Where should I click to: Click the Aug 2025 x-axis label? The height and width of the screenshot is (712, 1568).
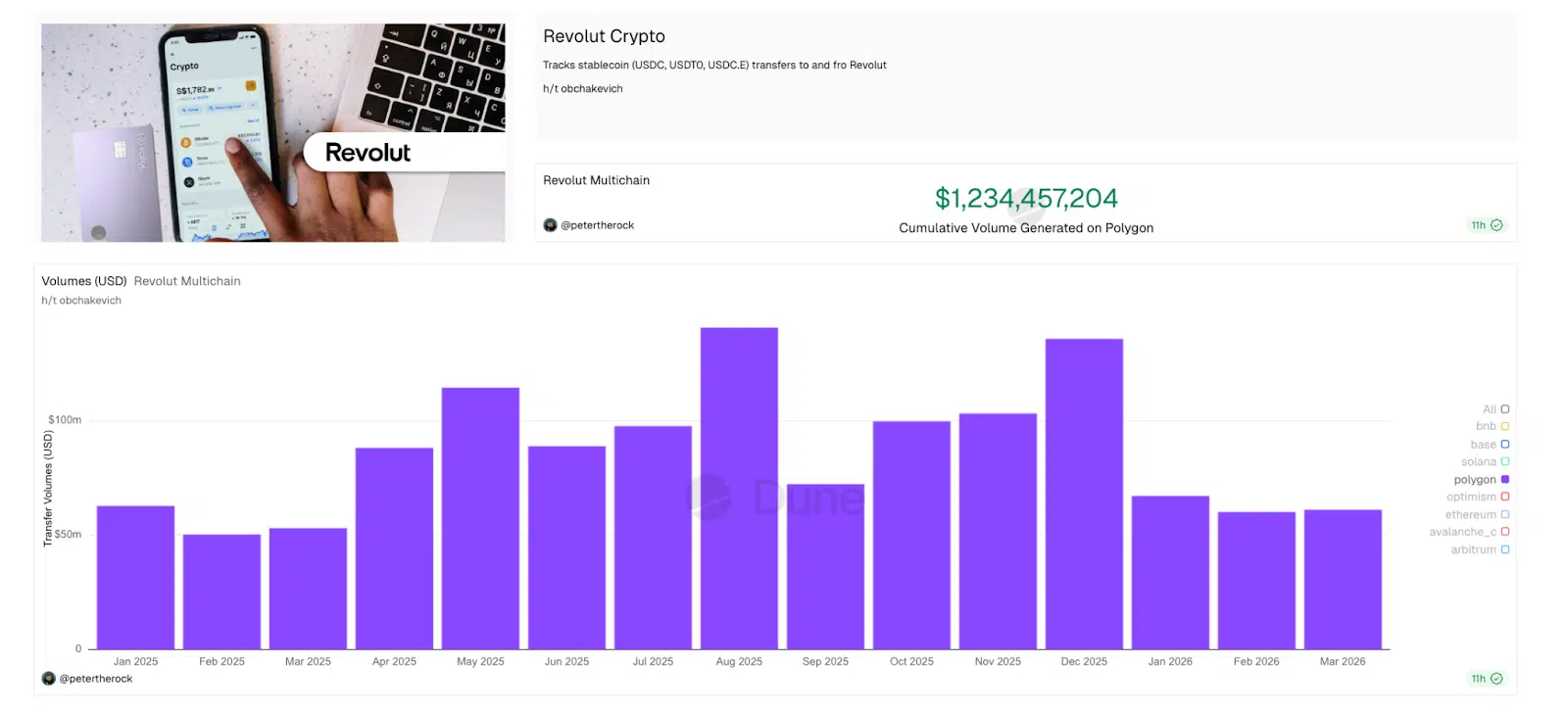pyautogui.click(x=739, y=662)
